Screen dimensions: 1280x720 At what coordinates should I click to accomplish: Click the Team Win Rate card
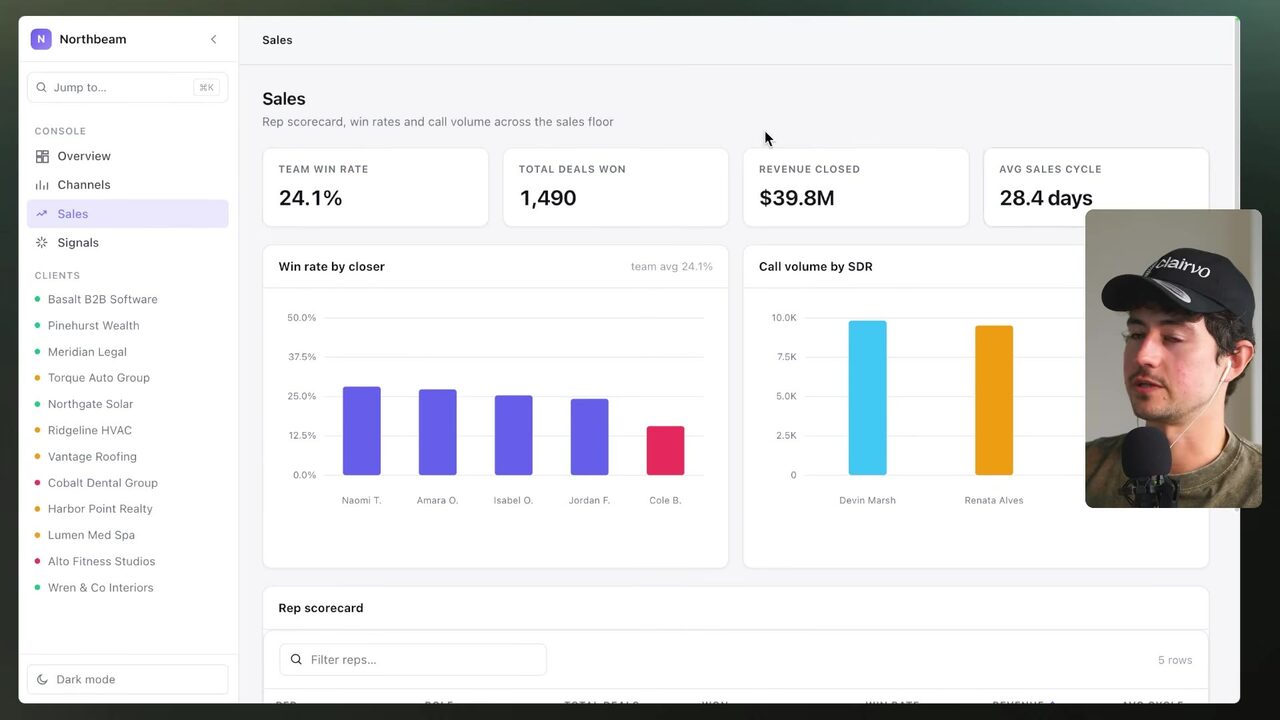375,187
